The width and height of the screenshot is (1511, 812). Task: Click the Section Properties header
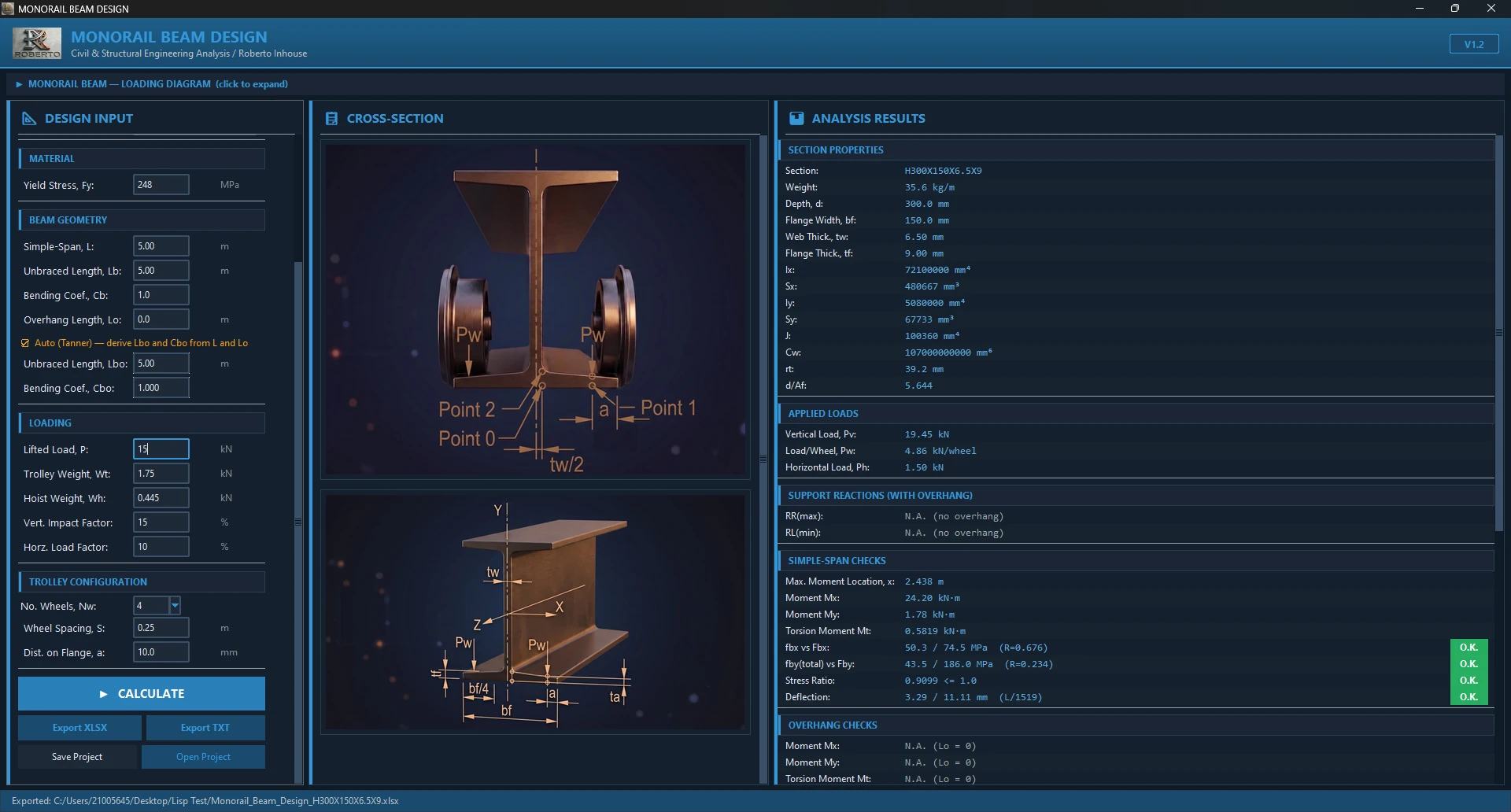pos(1136,149)
